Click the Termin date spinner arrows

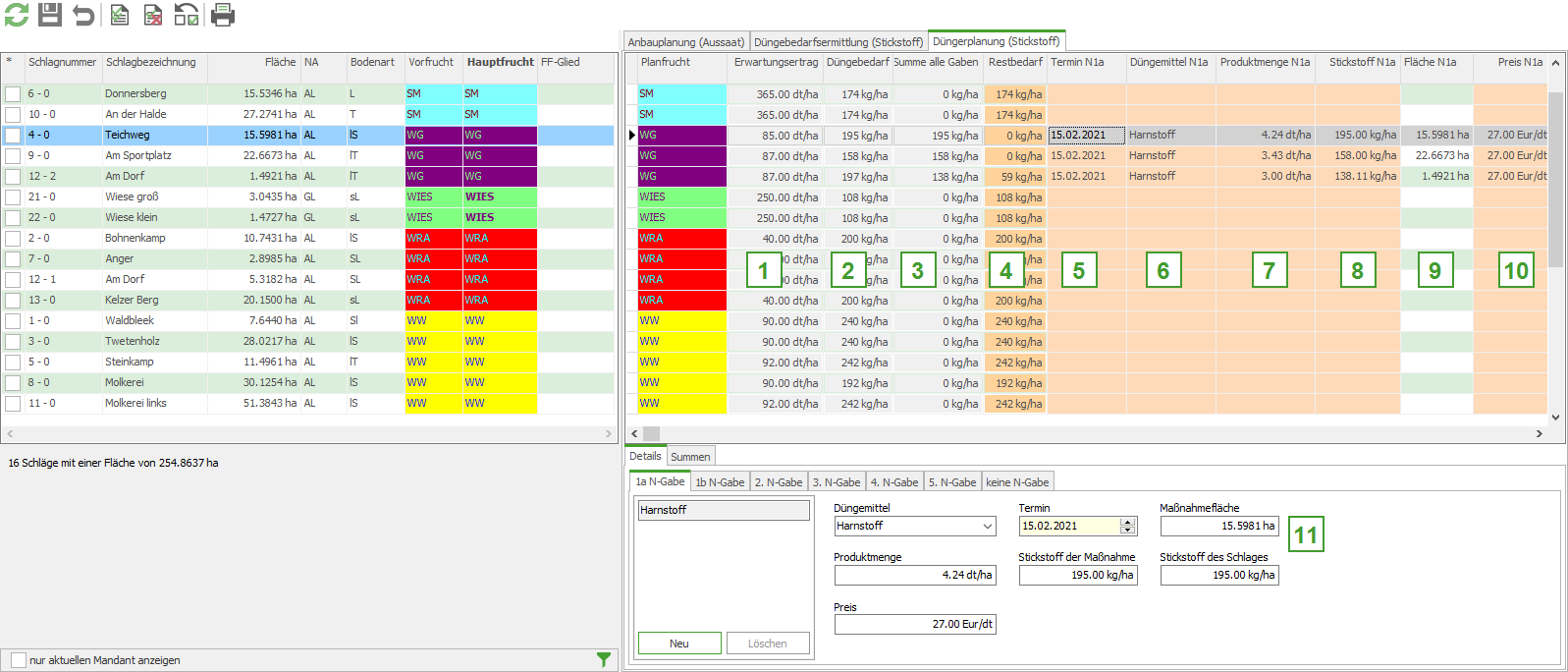[1128, 527]
